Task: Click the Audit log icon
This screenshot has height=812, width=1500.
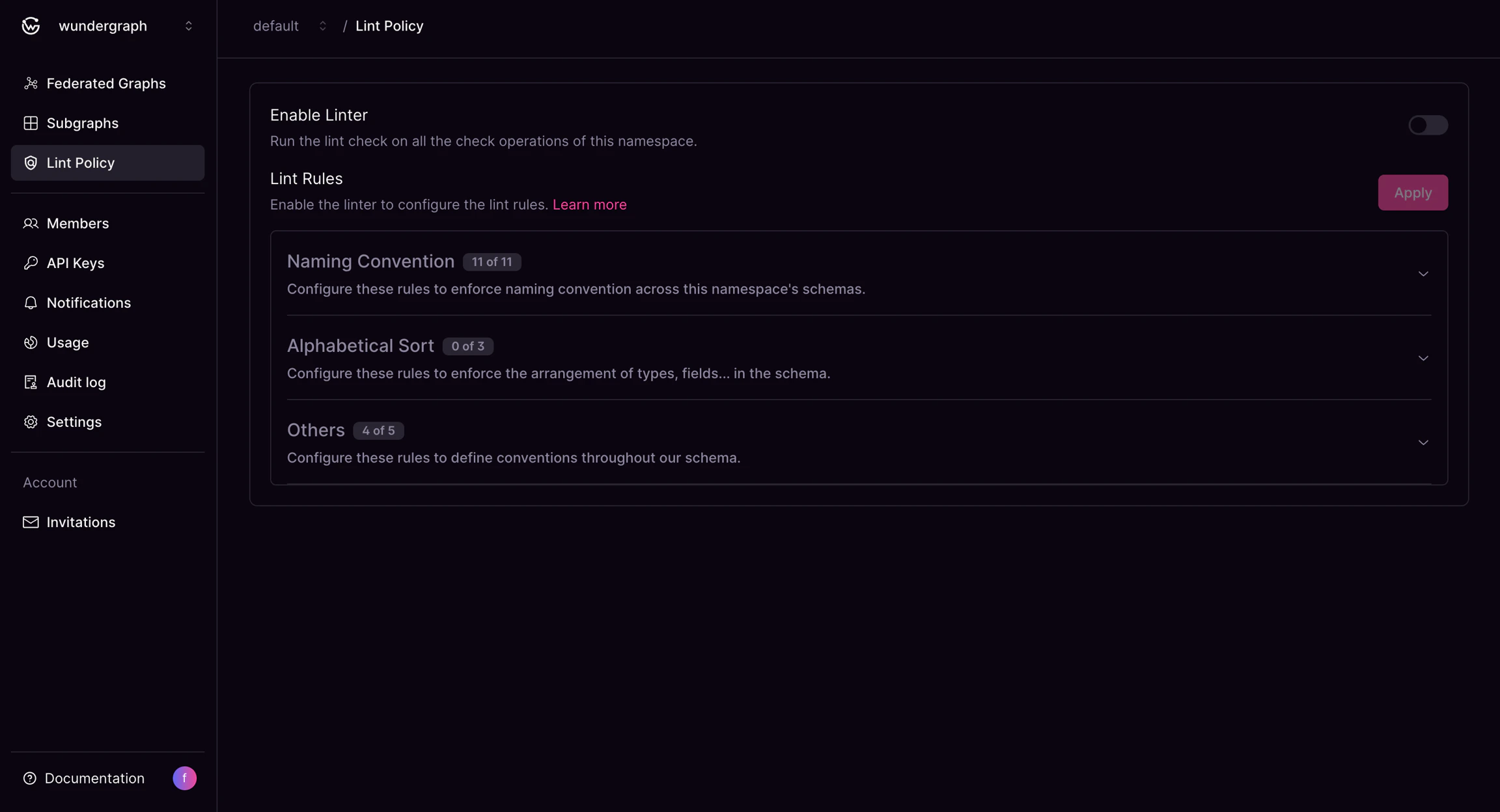Action: 31,382
